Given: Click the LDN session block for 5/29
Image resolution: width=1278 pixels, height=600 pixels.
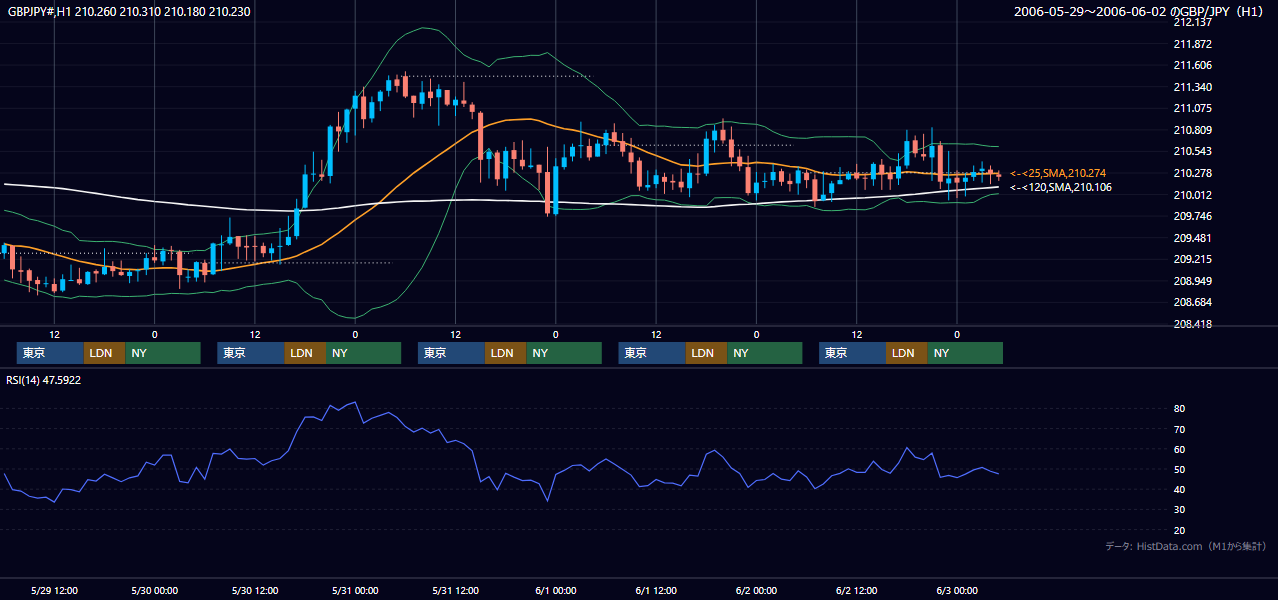Looking at the screenshot, I should [104, 353].
